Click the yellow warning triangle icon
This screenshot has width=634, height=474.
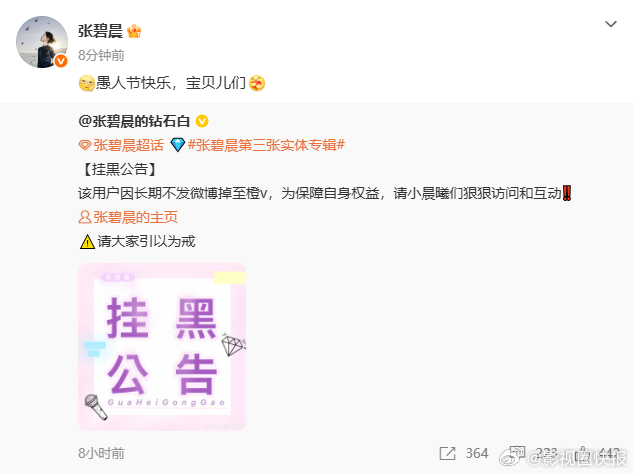pyautogui.click(x=87, y=241)
